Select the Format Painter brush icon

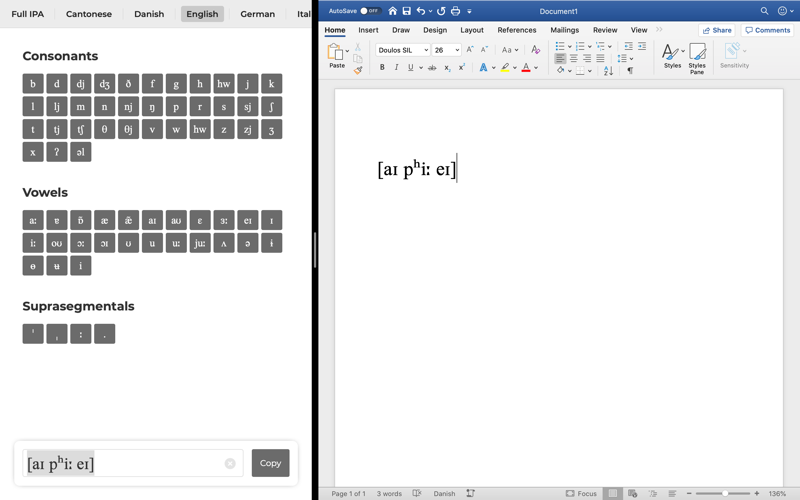(358, 70)
